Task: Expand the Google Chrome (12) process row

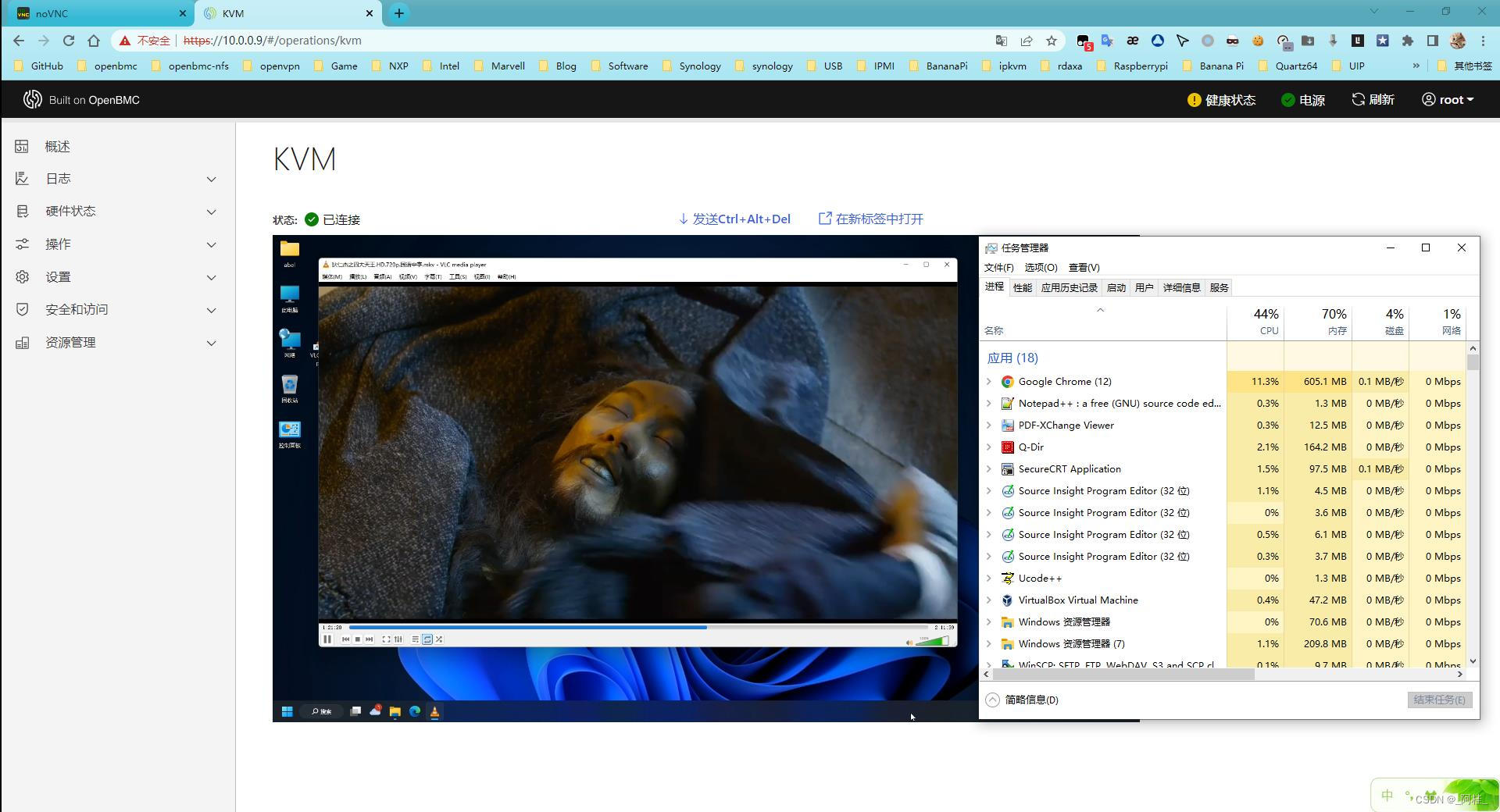Action: tap(989, 382)
